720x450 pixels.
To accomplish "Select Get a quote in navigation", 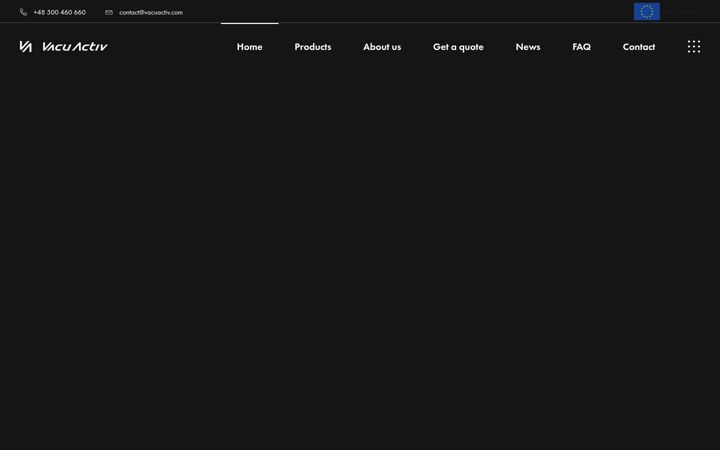I will 458,47.
